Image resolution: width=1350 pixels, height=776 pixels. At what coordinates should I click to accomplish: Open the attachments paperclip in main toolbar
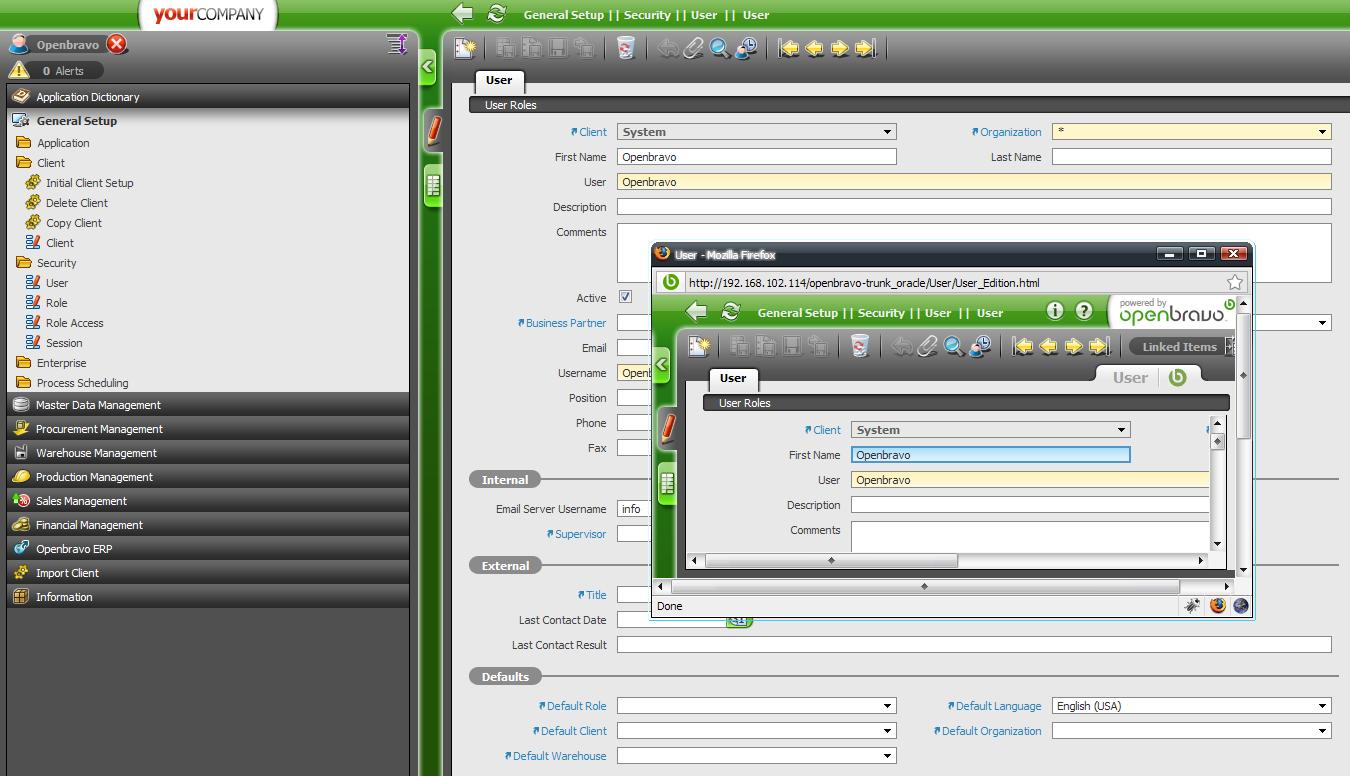[x=694, y=48]
